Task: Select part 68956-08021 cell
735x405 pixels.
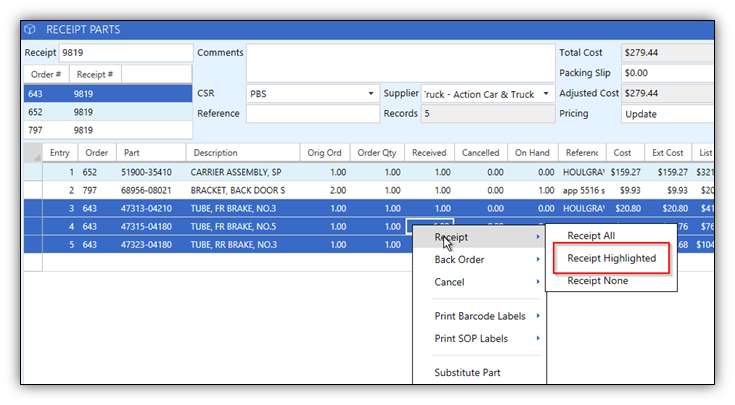Action: tap(150, 190)
